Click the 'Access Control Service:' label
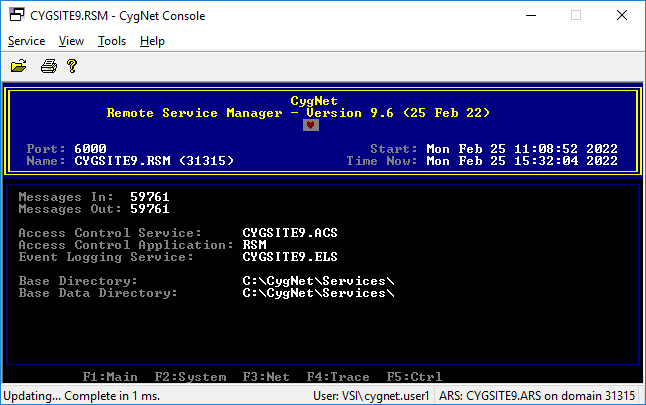The width and height of the screenshot is (646, 405). tap(110, 232)
